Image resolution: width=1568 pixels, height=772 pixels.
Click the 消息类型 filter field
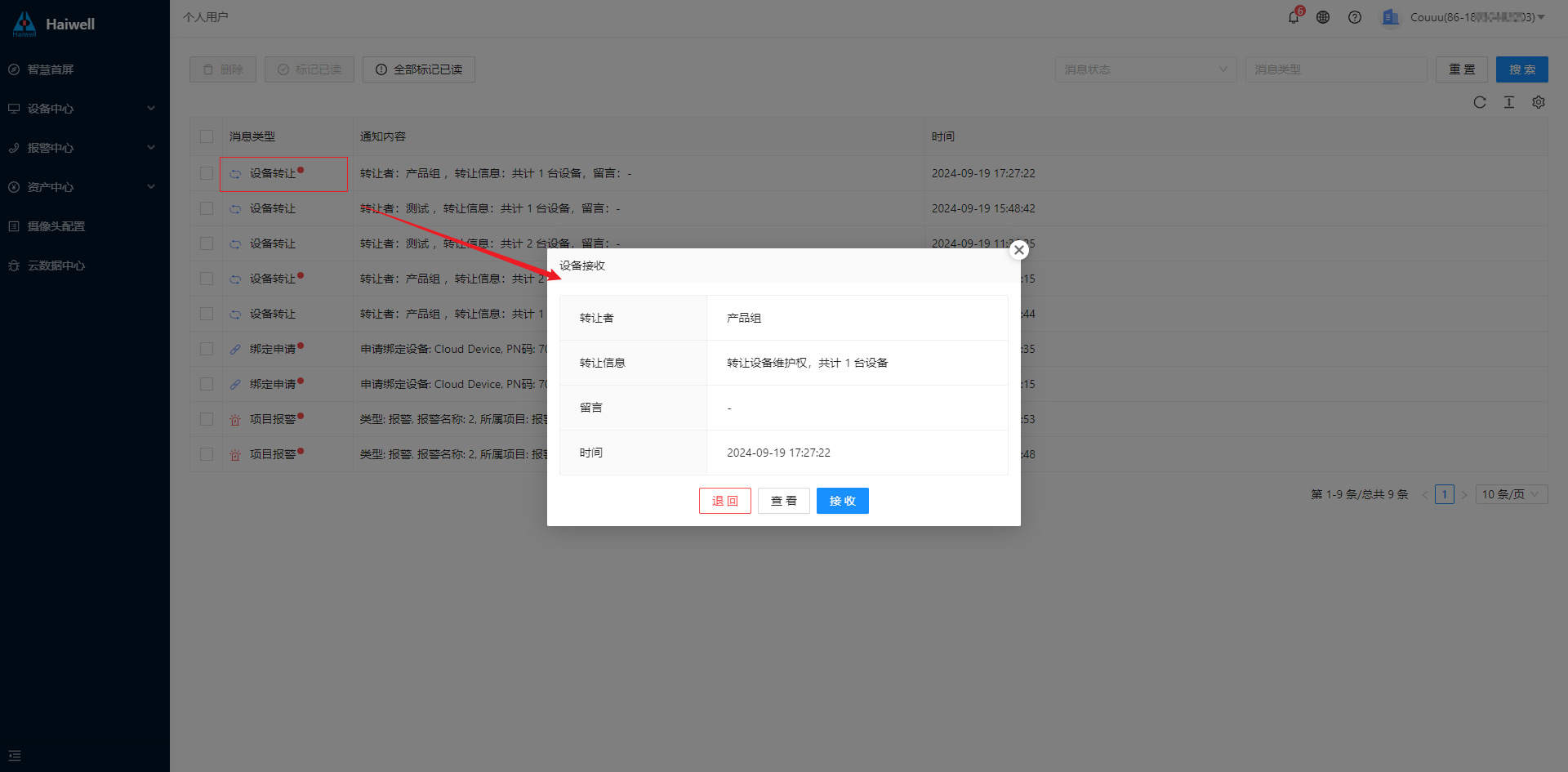coord(1336,69)
